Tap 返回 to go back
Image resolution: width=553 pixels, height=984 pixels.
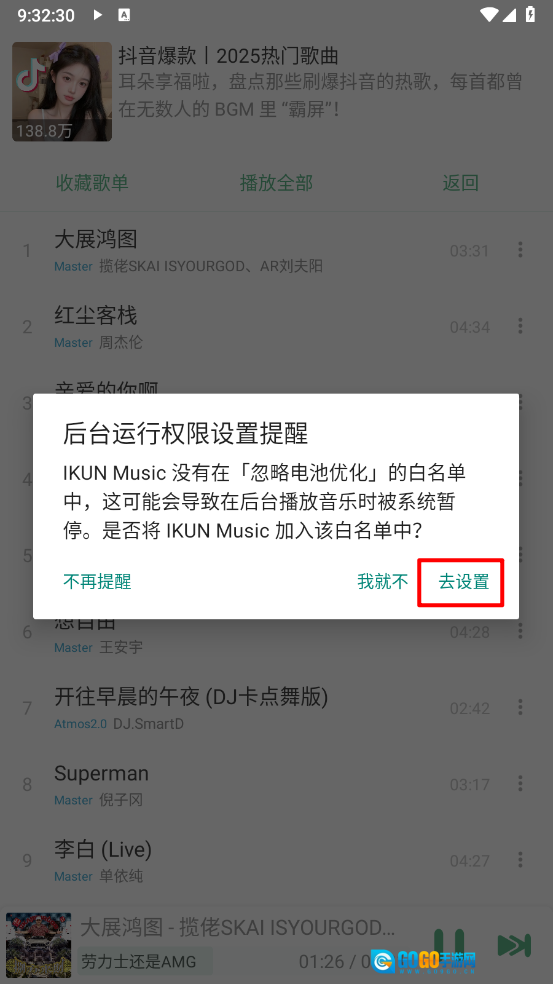click(461, 183)
